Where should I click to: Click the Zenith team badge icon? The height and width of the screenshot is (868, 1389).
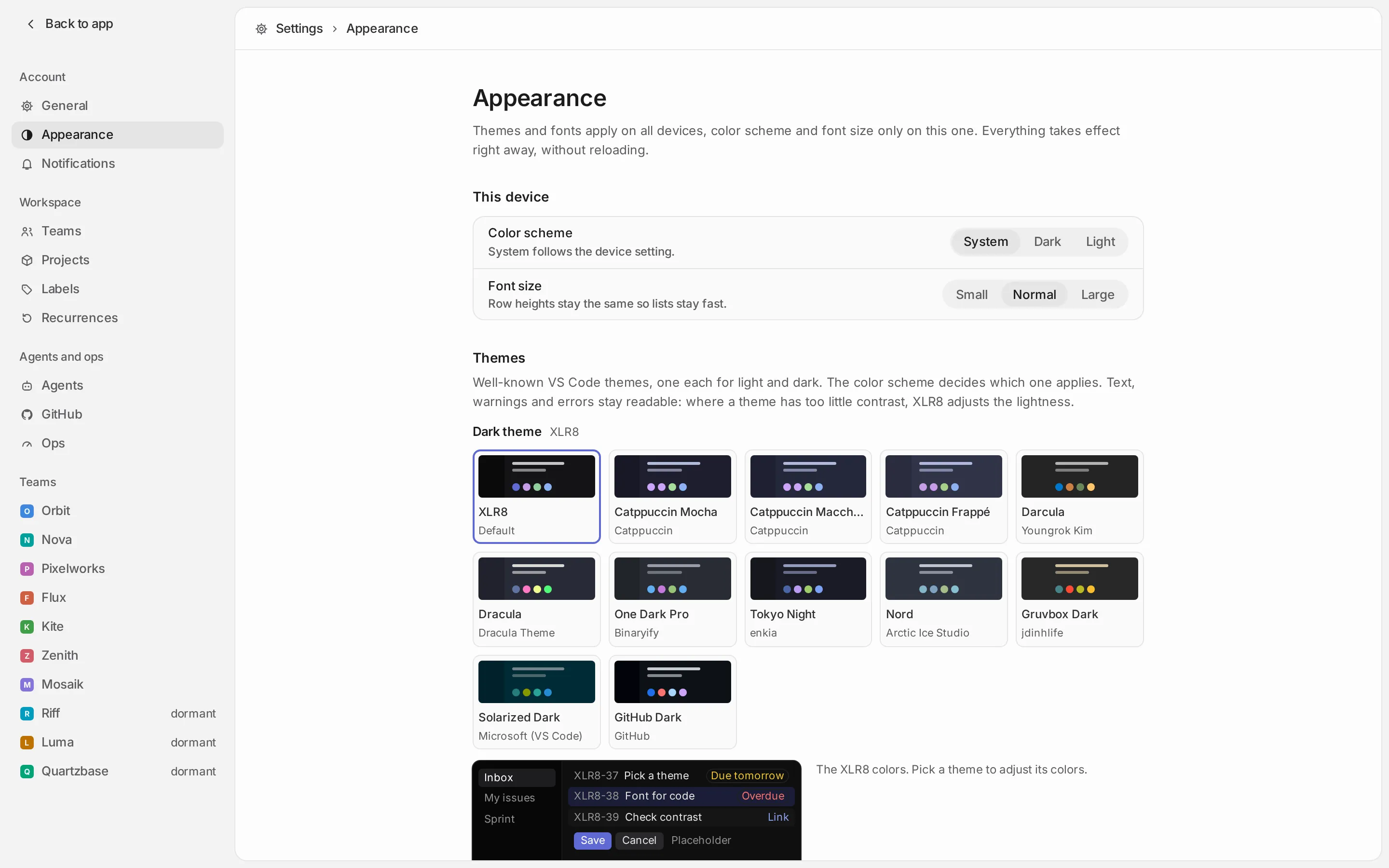click(27, 656)
